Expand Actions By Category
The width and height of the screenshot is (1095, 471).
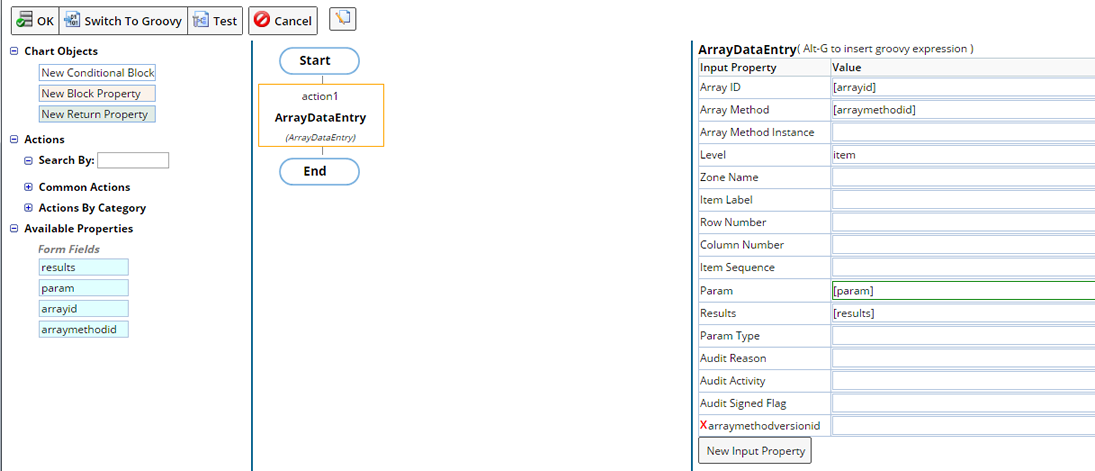28,208
